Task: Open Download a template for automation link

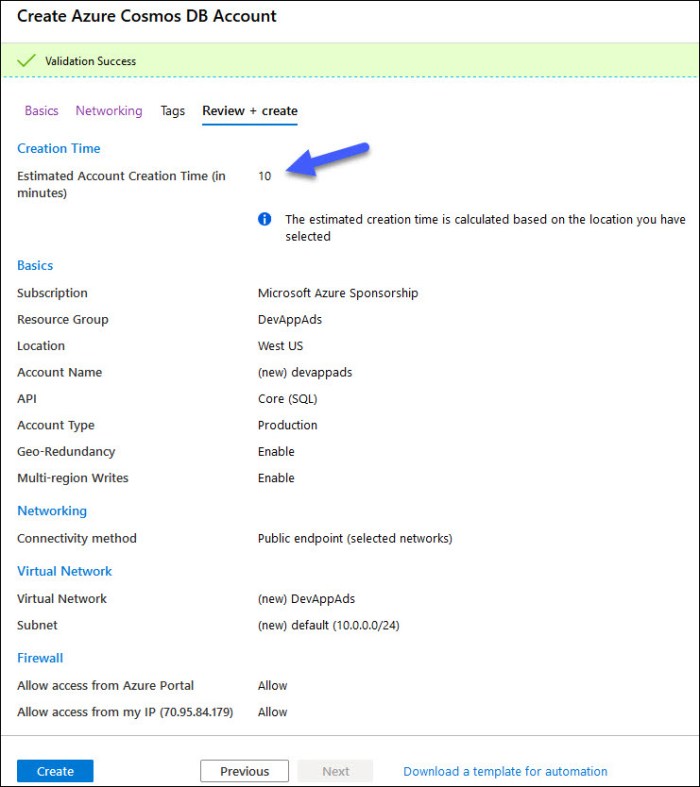Action: (505, 771)
